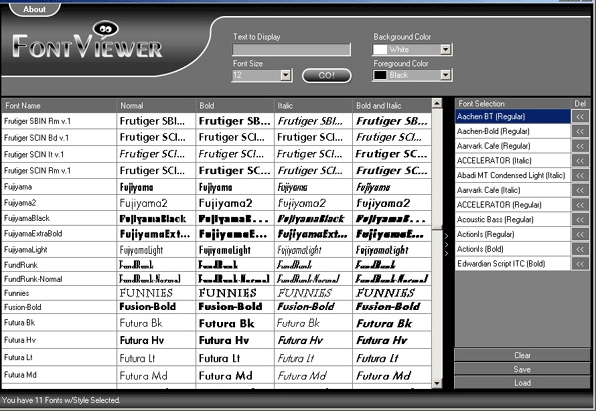Click the Clear button
Viewport: 596px width, 412px height.
click(x=522, y=355)
